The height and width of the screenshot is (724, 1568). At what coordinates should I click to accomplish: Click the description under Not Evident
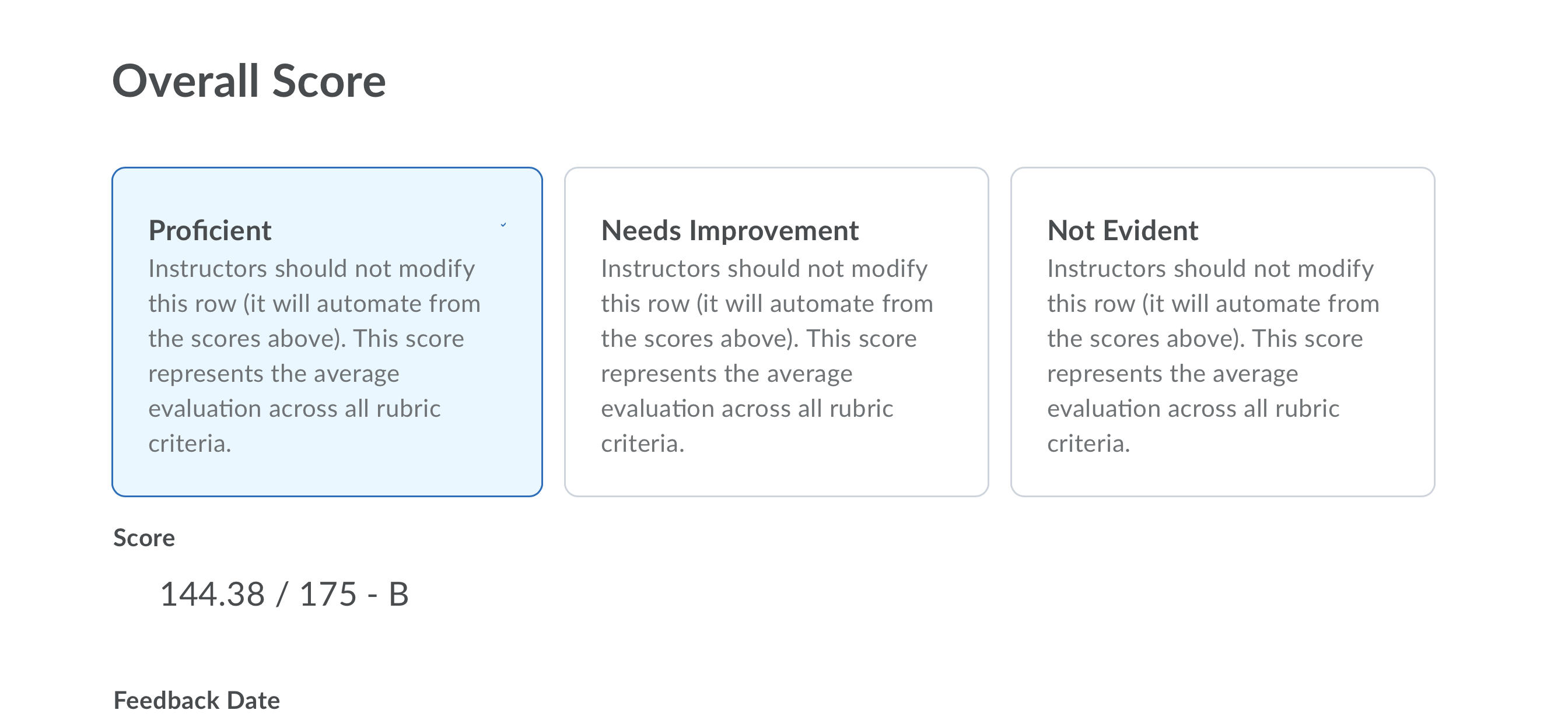click(x=1213, y=356)
